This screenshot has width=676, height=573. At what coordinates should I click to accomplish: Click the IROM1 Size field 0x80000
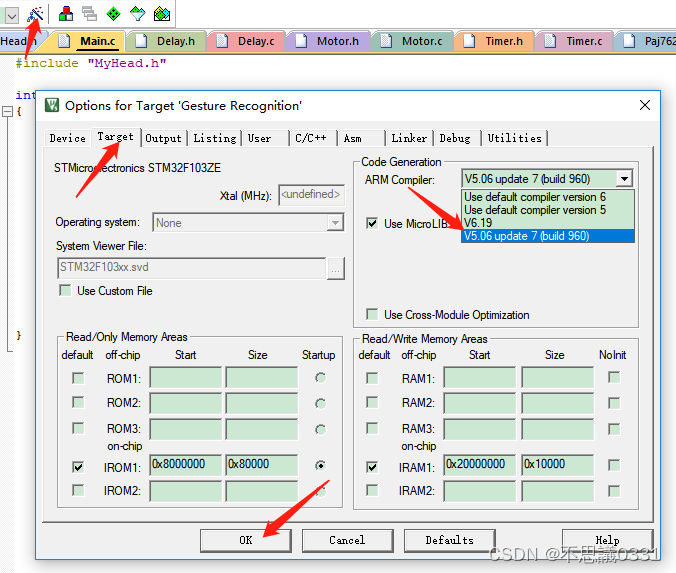coord(262,465)
